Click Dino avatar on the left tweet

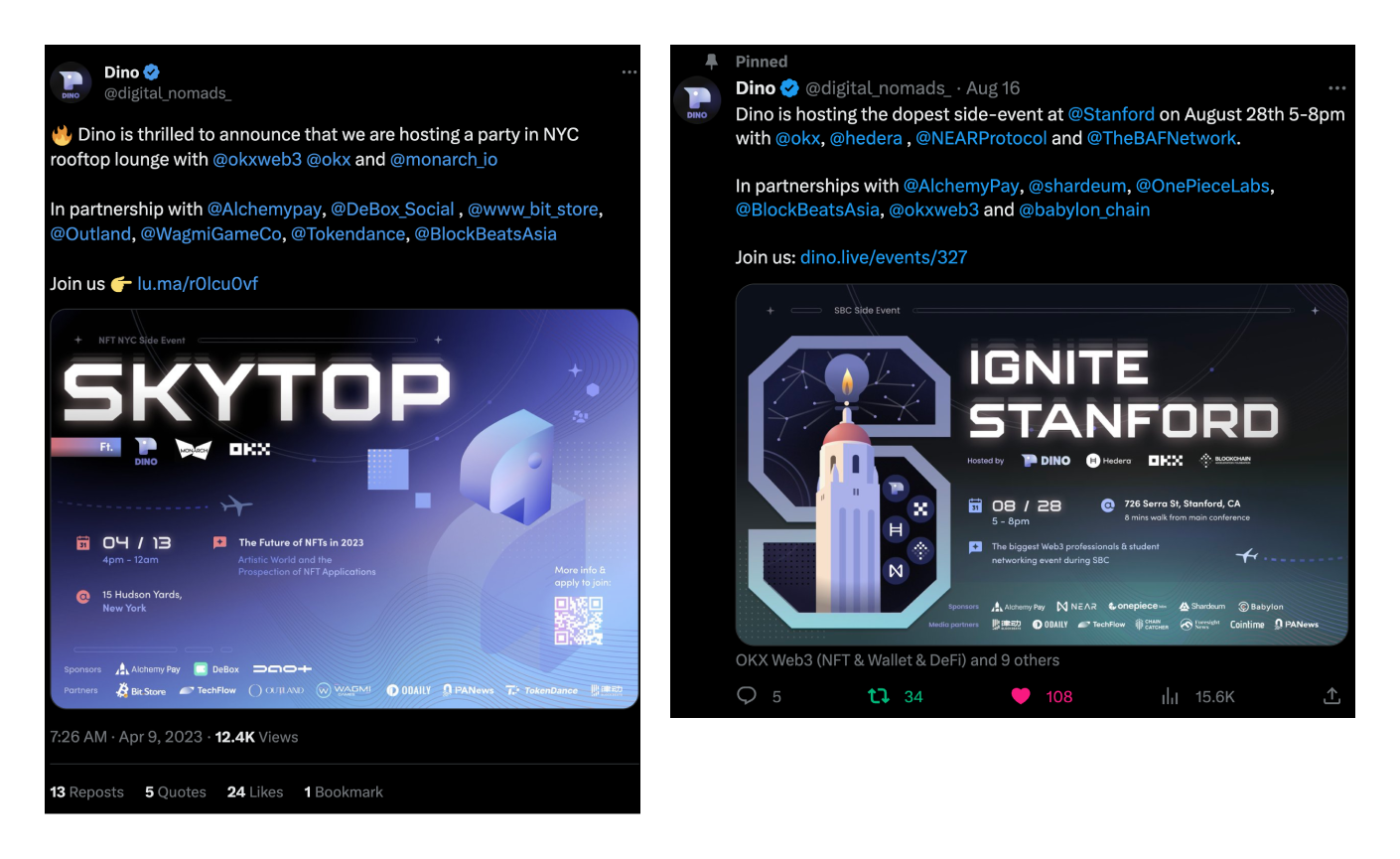70,82
